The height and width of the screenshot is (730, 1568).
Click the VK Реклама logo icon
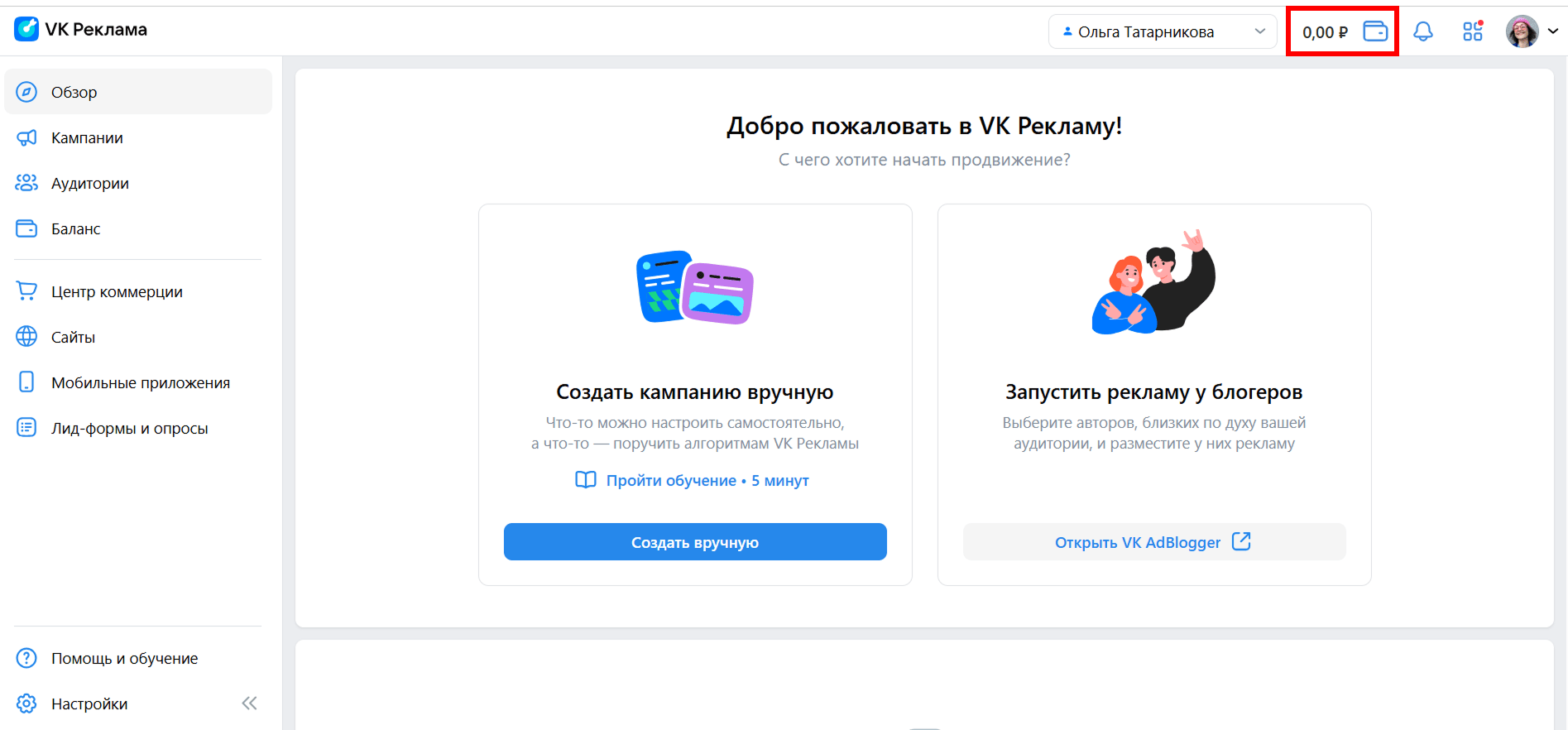click(26, 29)
